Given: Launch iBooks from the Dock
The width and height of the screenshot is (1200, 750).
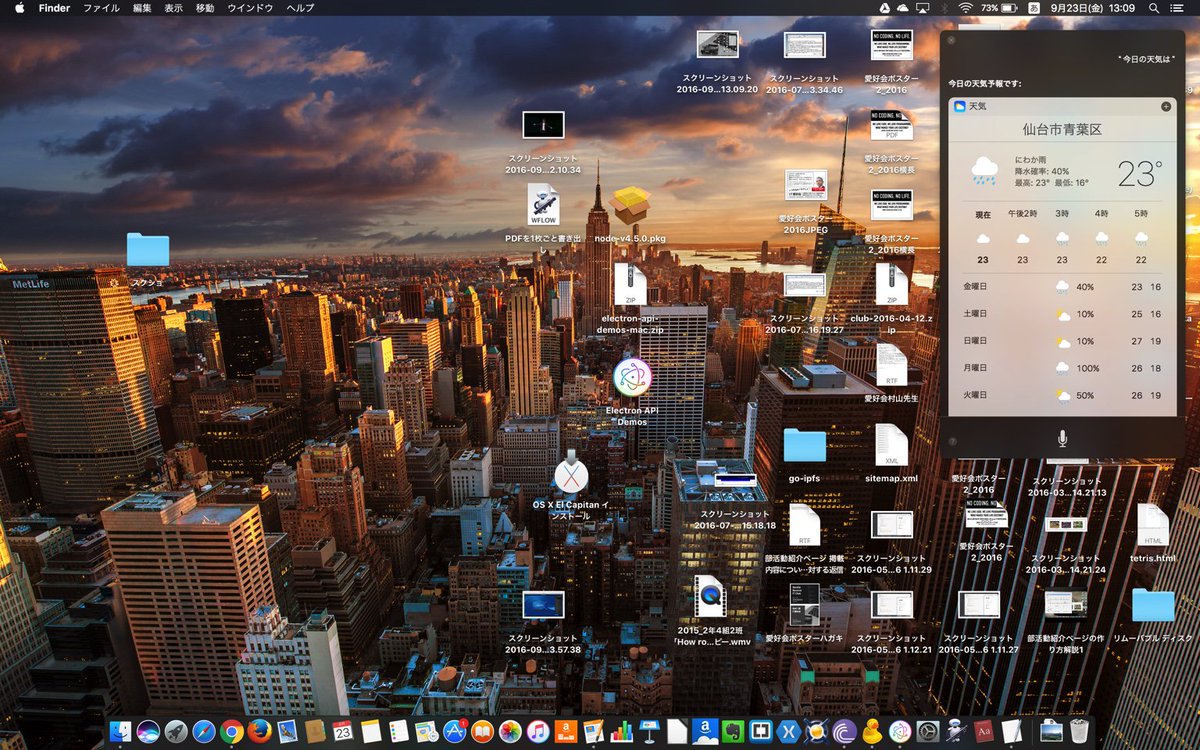Looking at the screenshot, I should click(x=482, y=731).
